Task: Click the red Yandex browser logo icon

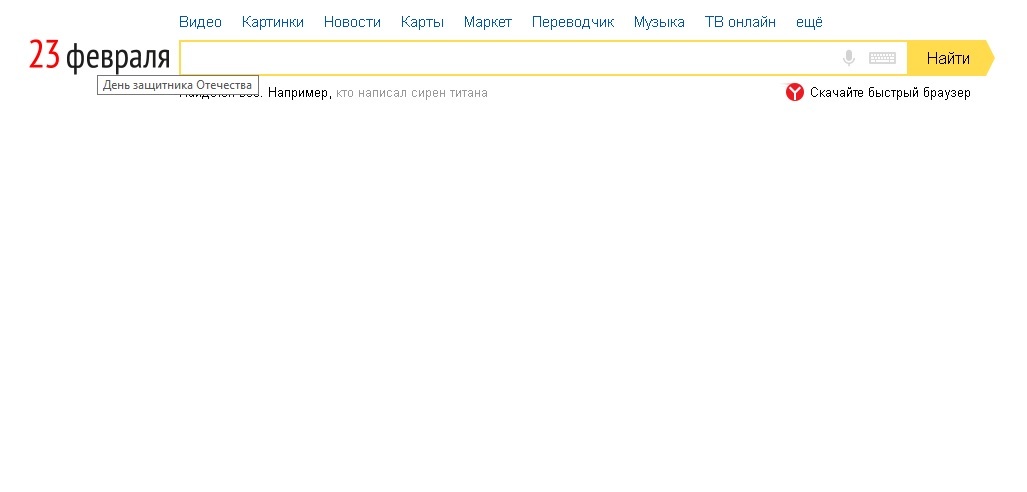Action: pyautogui.click(x=794, y=92)
